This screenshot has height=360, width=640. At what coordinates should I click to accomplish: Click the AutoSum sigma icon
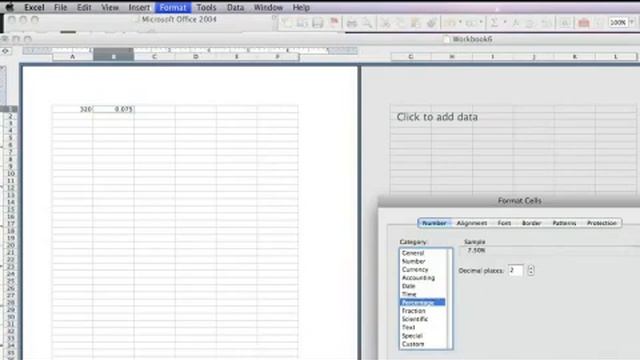(494, 23)
